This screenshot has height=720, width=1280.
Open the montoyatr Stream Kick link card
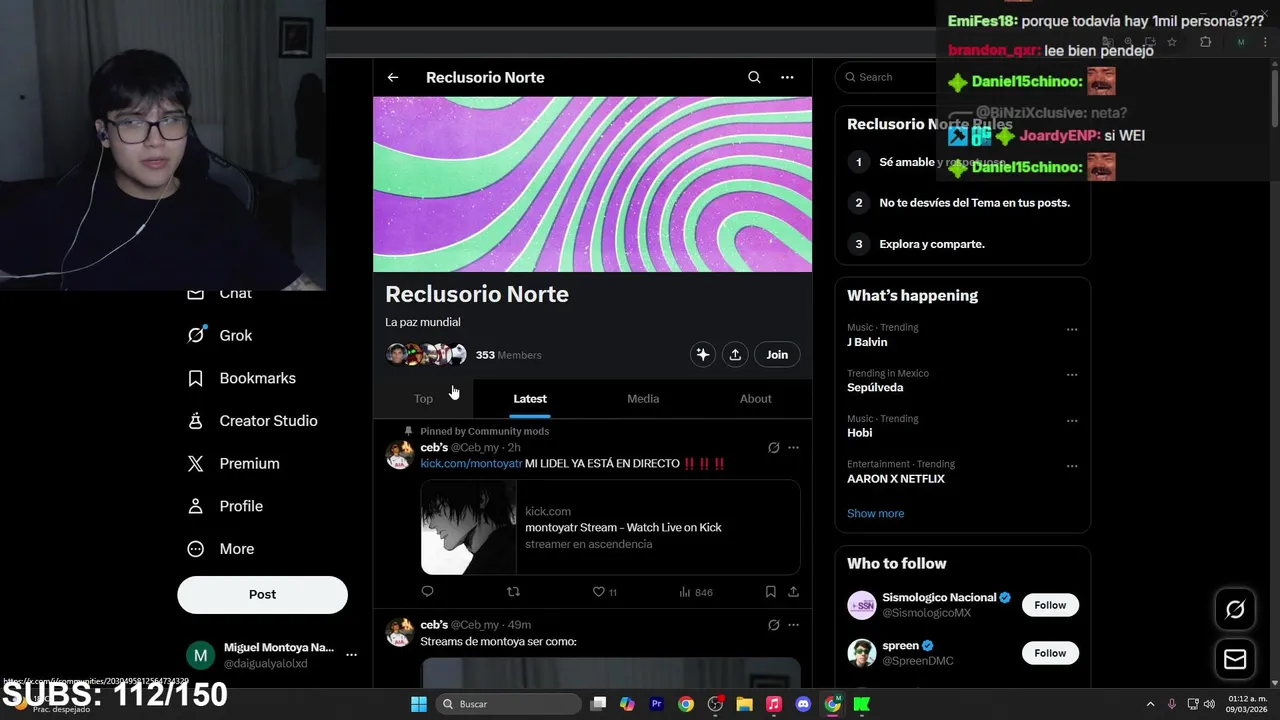pyautogui.click(x=610, y=527)
